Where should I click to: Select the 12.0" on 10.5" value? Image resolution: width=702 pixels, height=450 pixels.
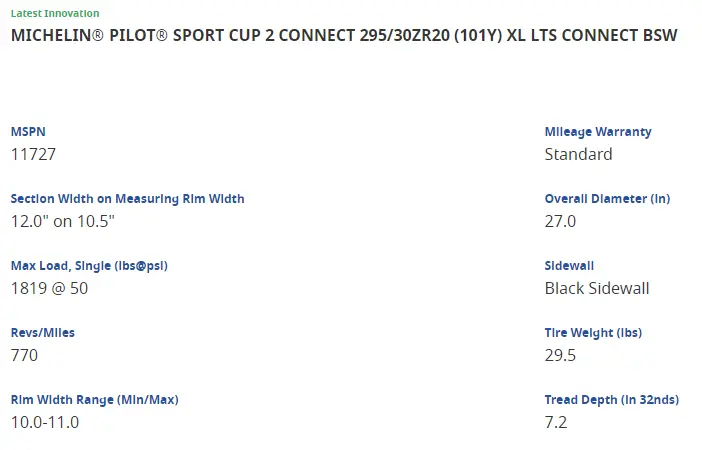coord(63,221)
